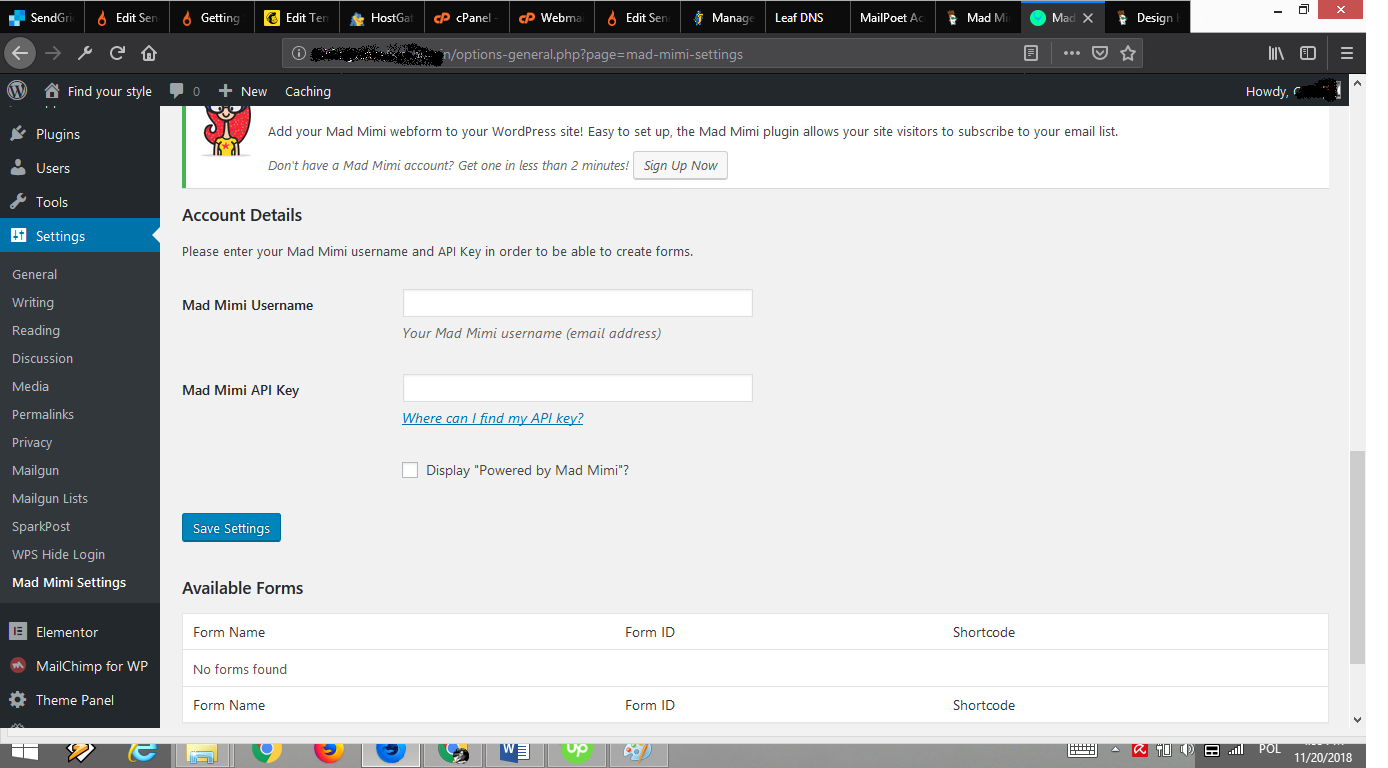This screenshot has height=768, width=1388.
Task: Click the Settings sliders icon in sidebar
Action: click(x=18, y=236)
